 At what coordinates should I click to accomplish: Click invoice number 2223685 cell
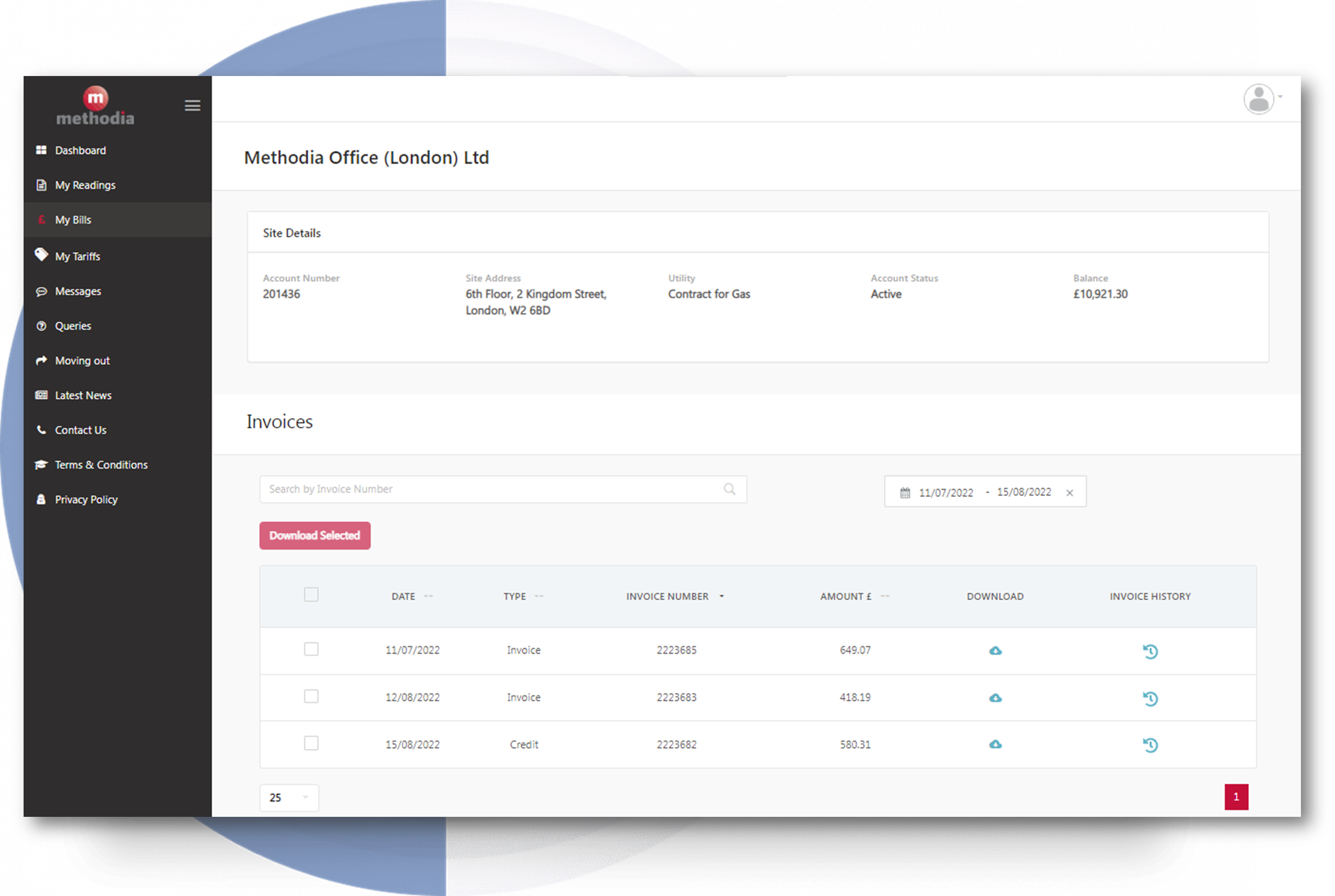(x=676, y=650)
